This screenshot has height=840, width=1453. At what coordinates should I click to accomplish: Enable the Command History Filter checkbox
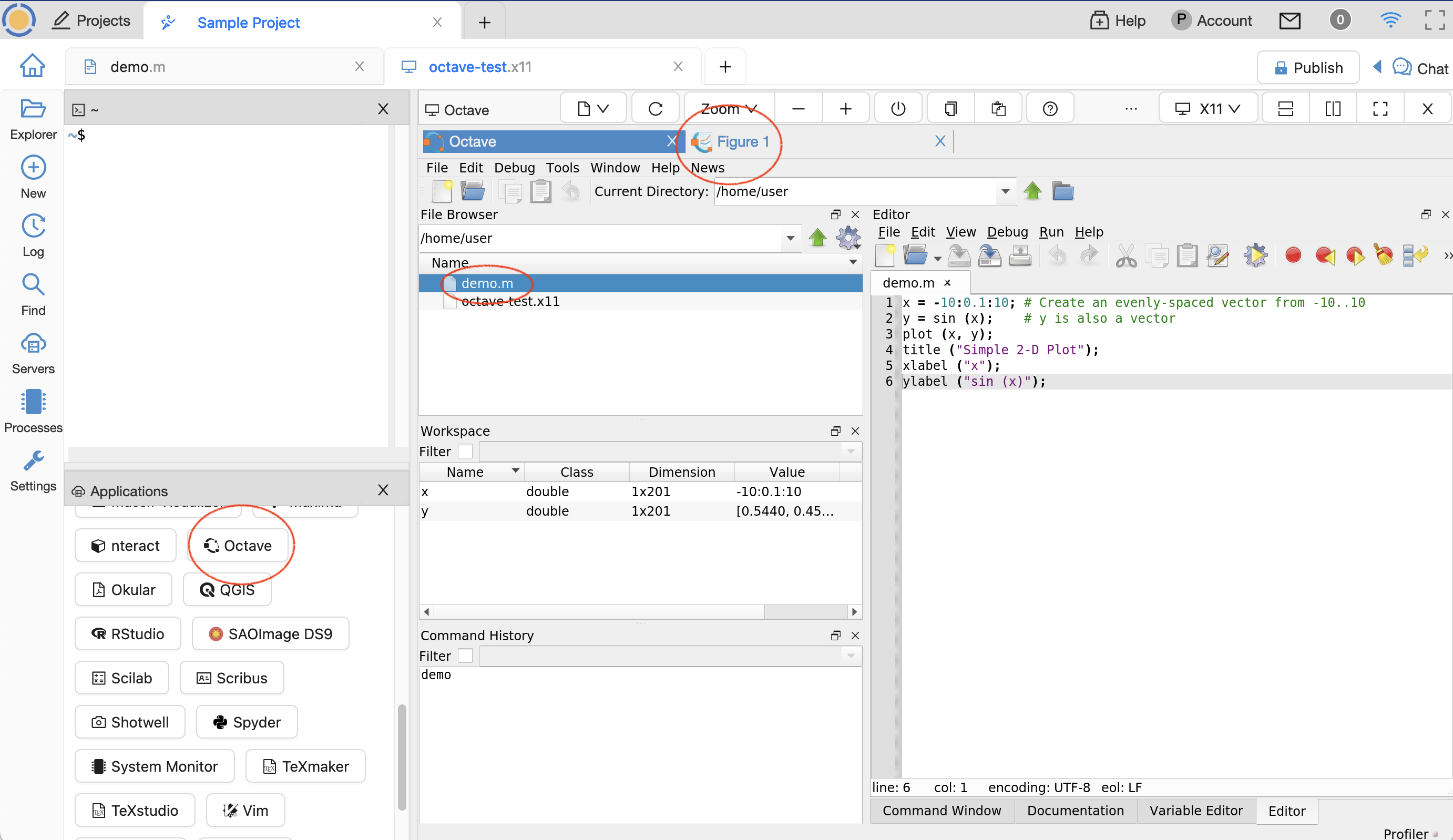coord(465,656)
